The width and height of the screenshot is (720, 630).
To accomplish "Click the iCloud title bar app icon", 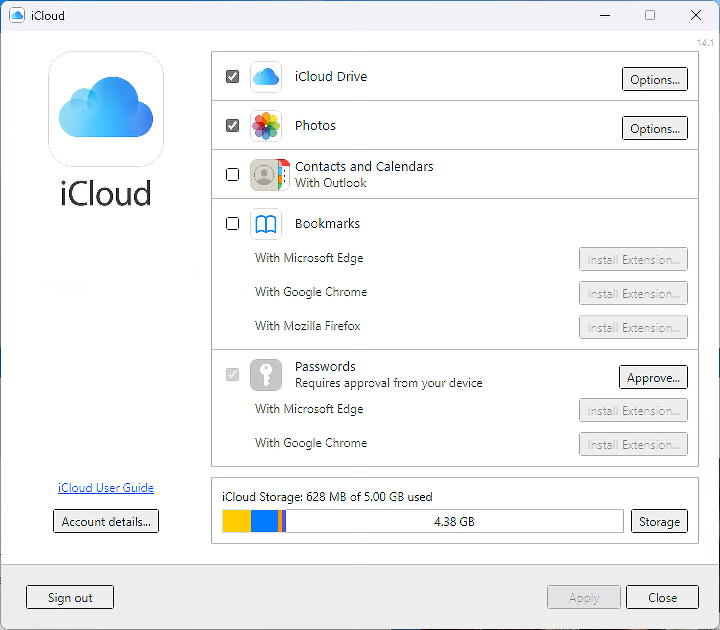I will point(17,15).
